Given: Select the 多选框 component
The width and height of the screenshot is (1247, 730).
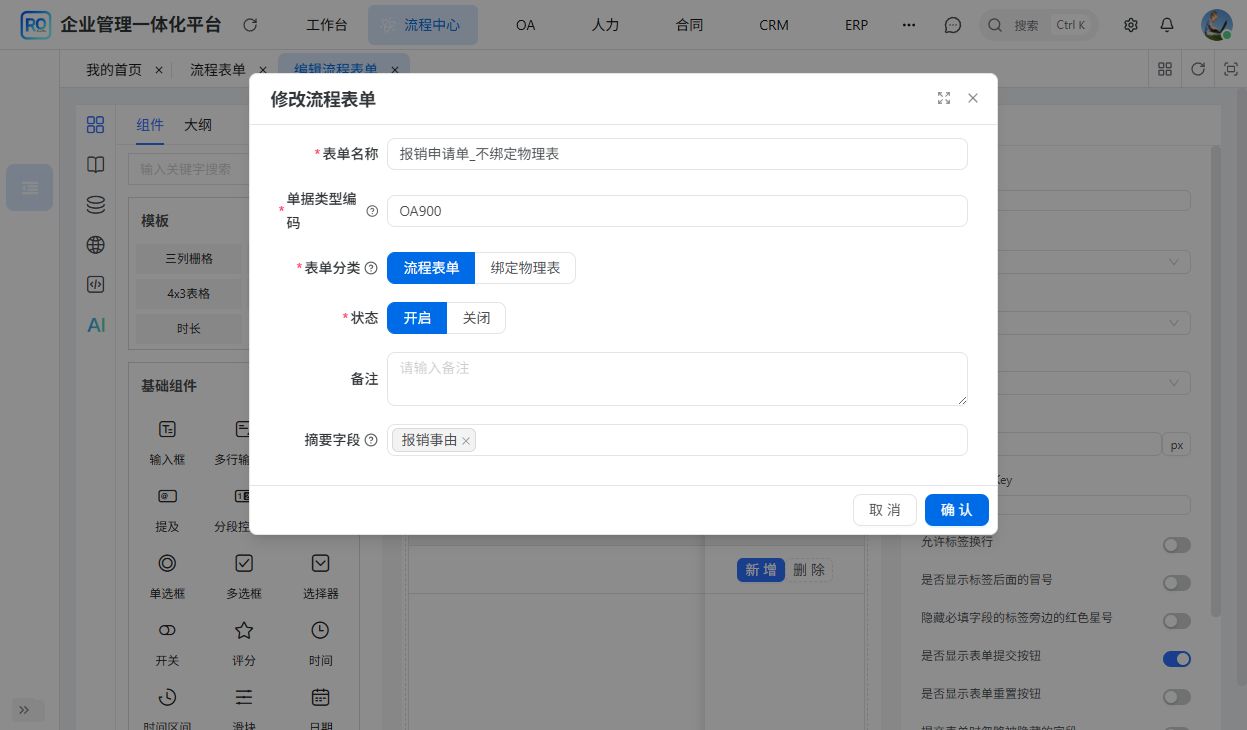Looking at the screenshot, I should pyautogui.click(x=244, y=574).
